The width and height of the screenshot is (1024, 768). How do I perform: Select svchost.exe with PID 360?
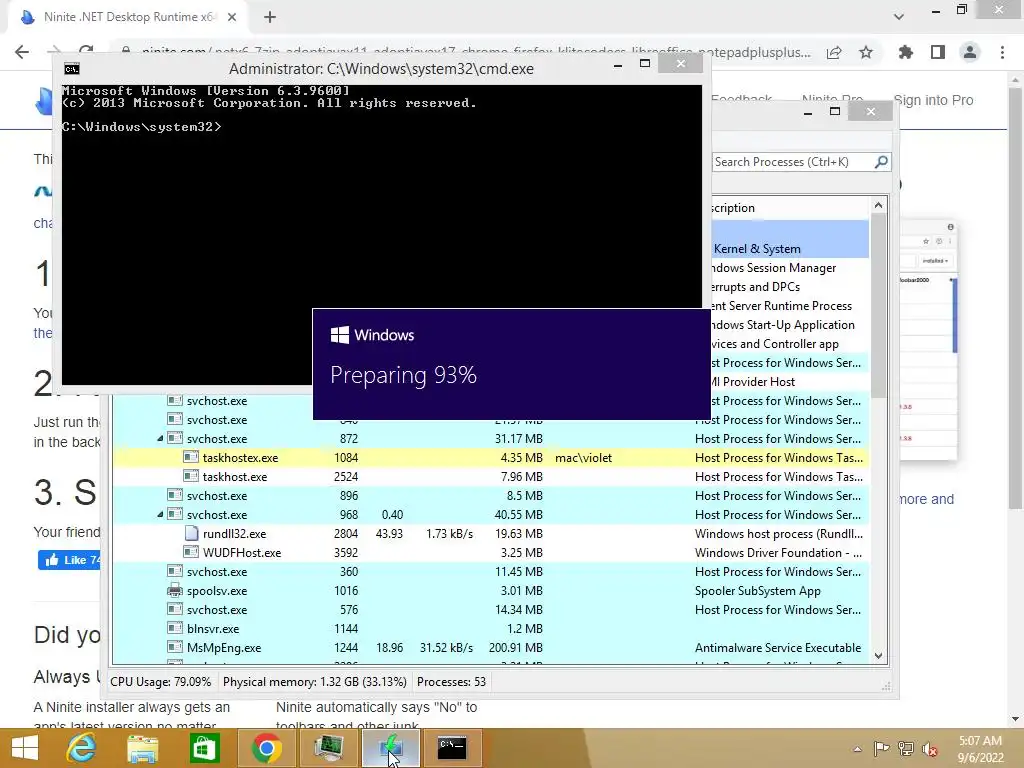pyautogui.click(x=491, y=571)
